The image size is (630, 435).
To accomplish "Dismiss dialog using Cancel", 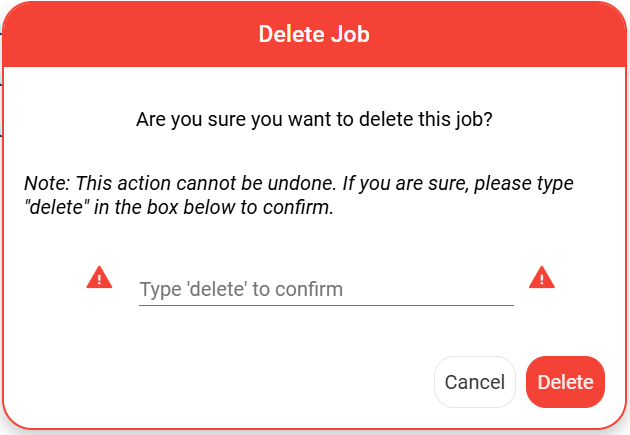I will [x=475, y=382].
